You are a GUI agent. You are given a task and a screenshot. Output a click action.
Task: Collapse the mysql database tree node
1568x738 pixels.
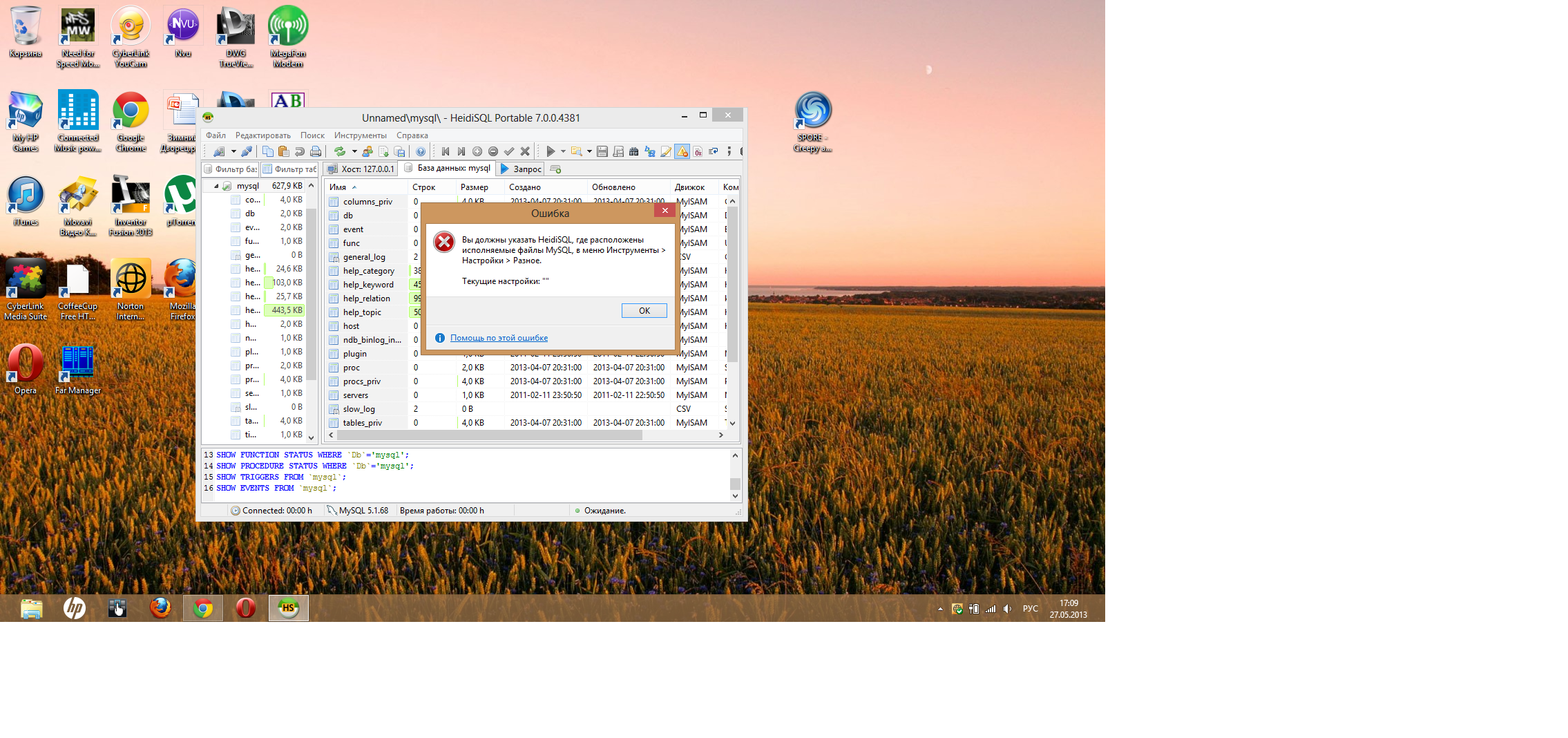(x=216, y=186)
